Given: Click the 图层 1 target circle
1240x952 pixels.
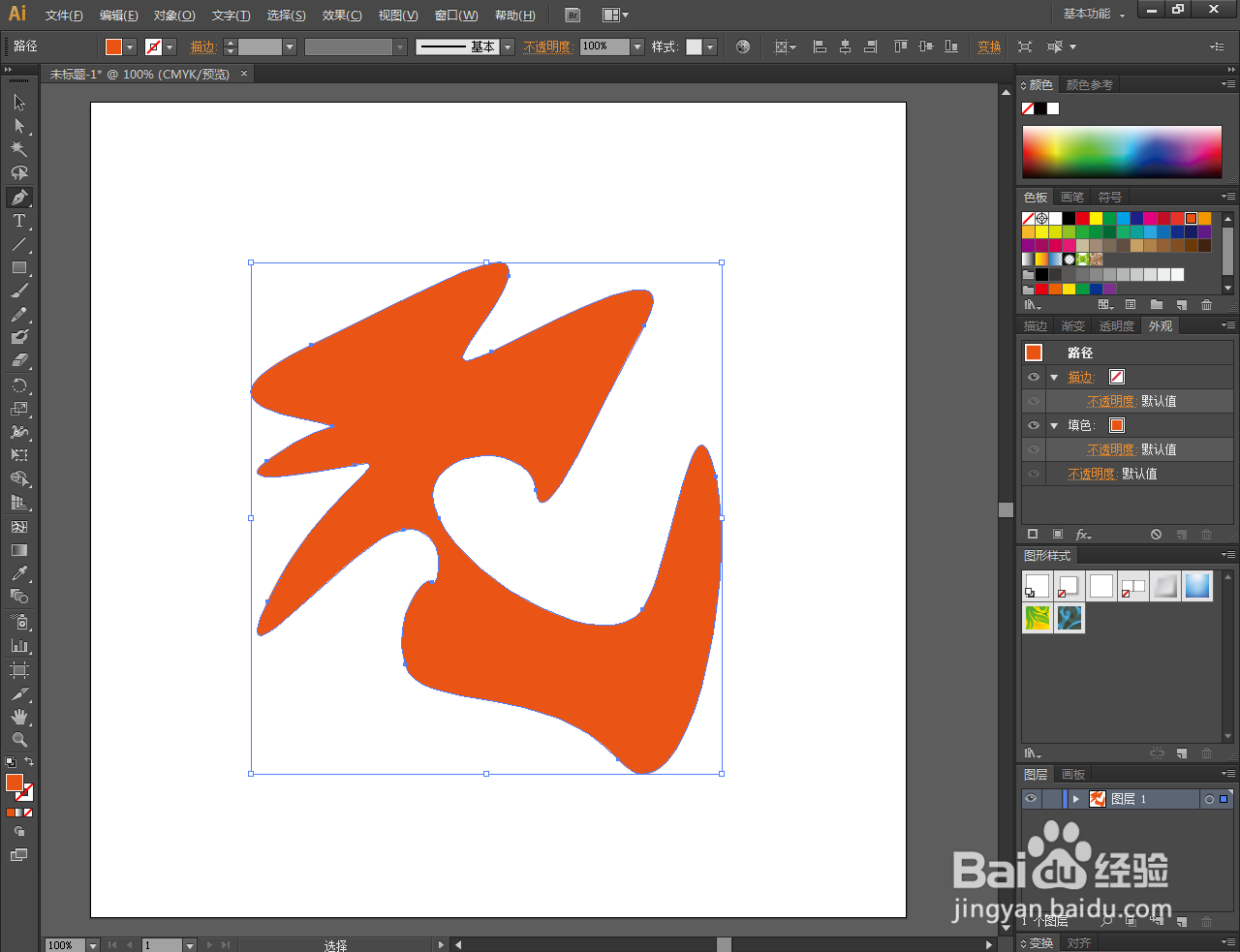Looking at the screenshot, I should pos(1208,799).
